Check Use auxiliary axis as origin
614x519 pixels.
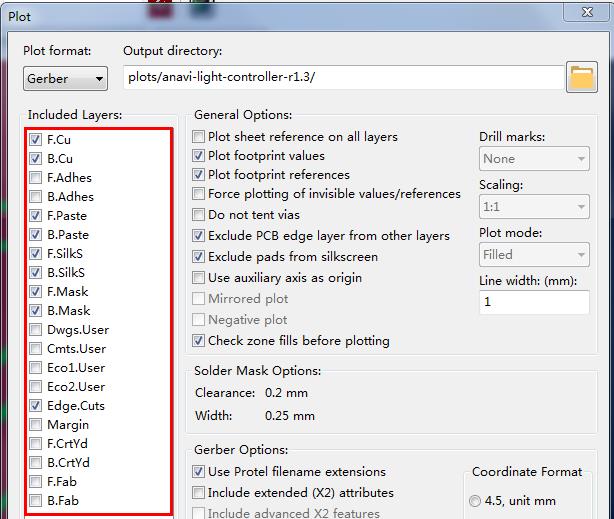click(x=199, y=278)
